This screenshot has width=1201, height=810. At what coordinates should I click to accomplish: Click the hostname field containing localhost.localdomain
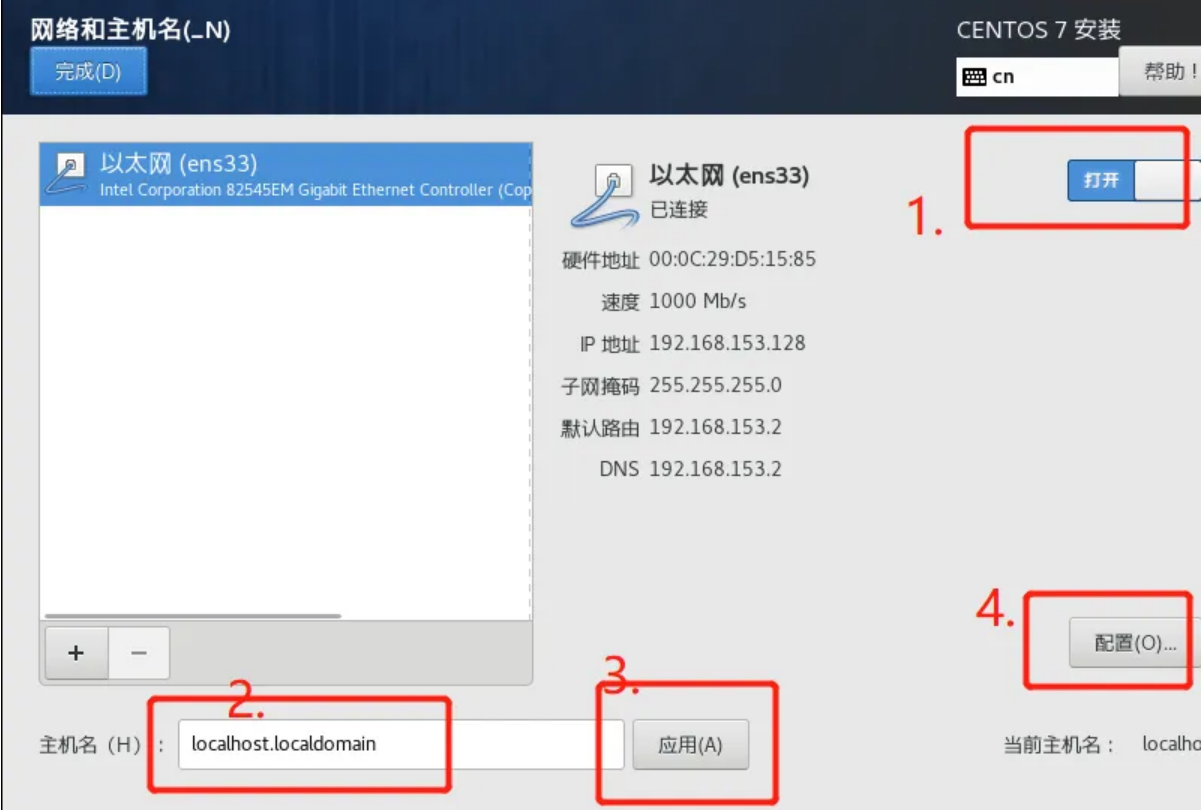[401, 745]
